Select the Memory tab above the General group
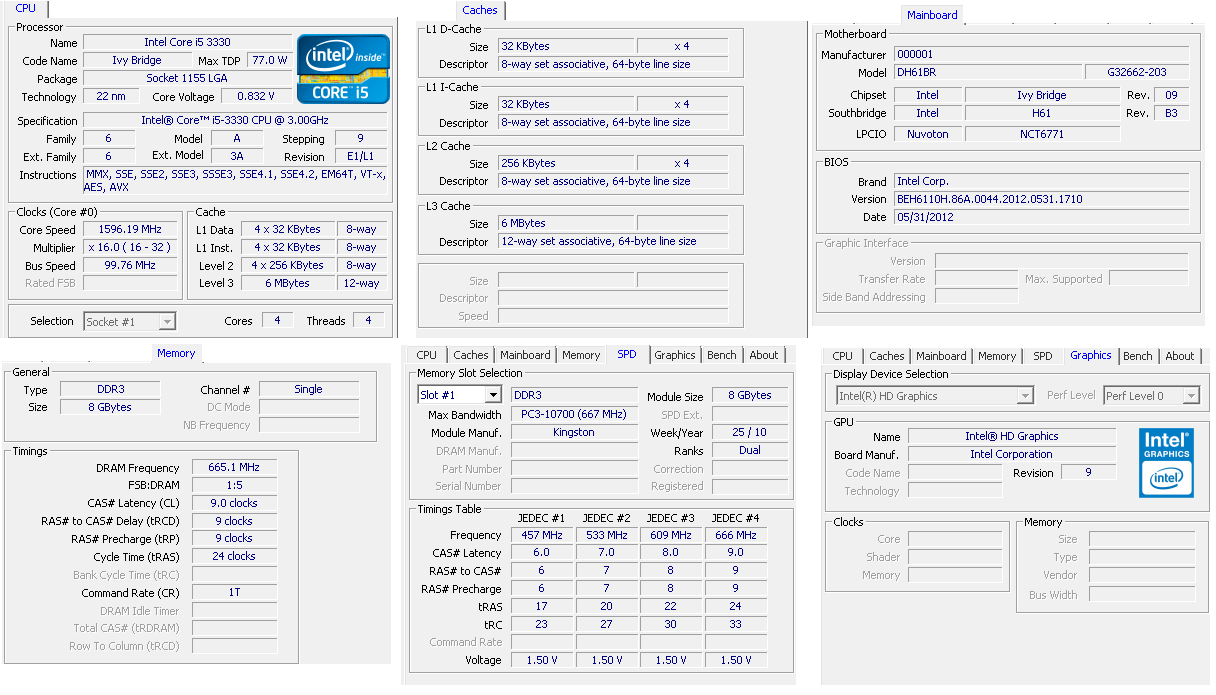This screenshot has width=1216, height=695. pyautogui.click(x=176, y=353)
